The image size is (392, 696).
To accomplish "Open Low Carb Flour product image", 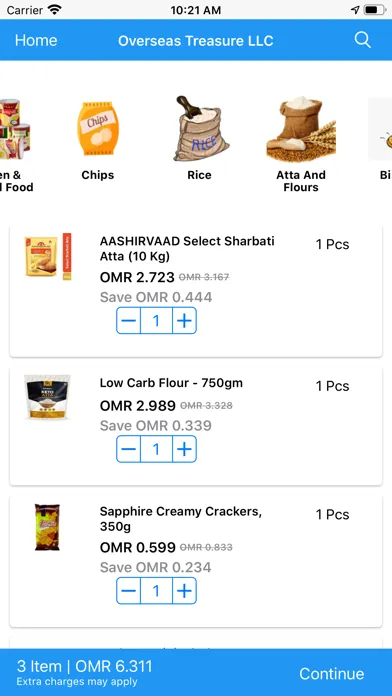I will point(47,397).
